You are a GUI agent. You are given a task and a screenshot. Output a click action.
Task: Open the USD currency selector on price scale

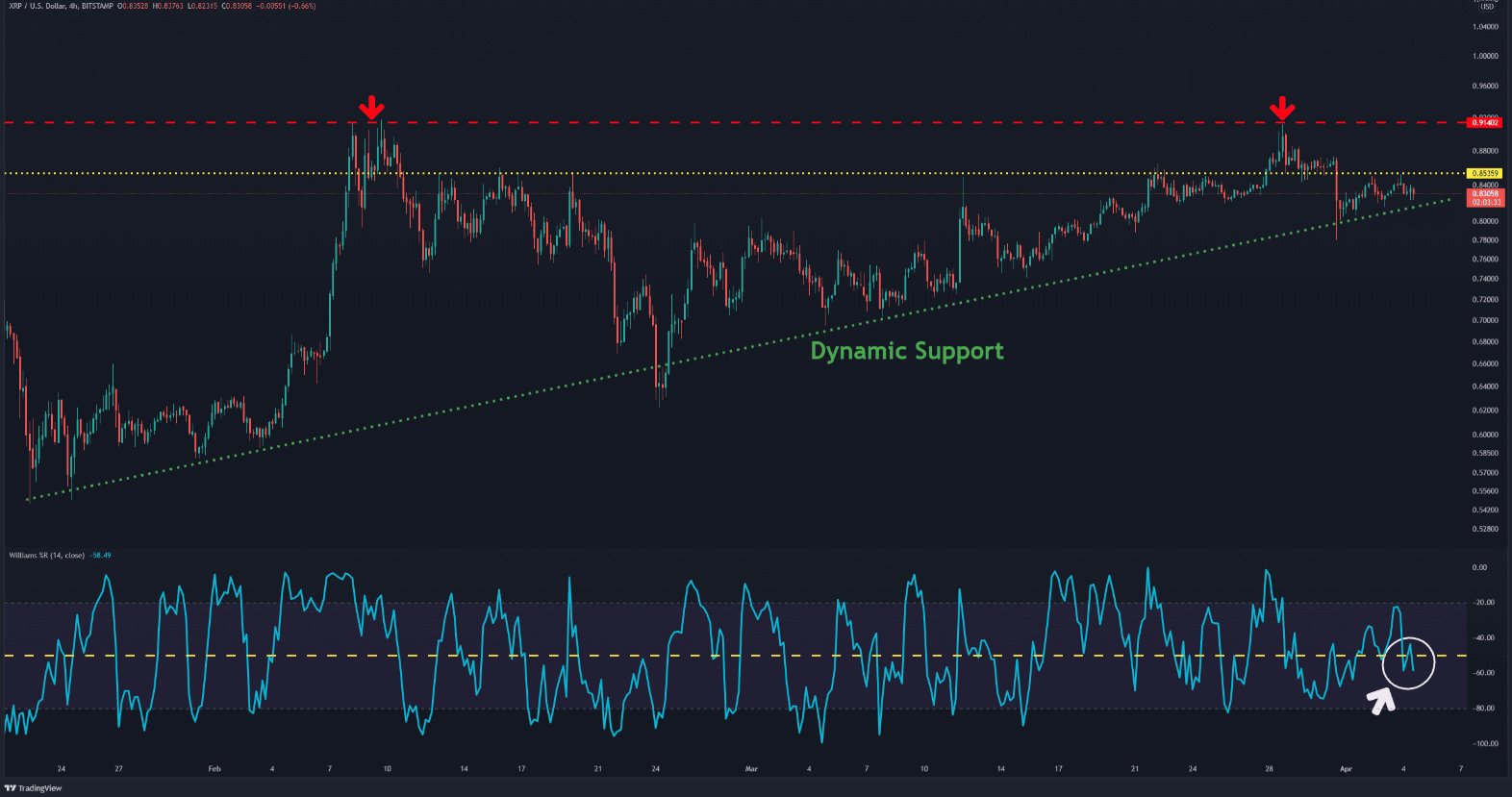[x=1486, y=7]
